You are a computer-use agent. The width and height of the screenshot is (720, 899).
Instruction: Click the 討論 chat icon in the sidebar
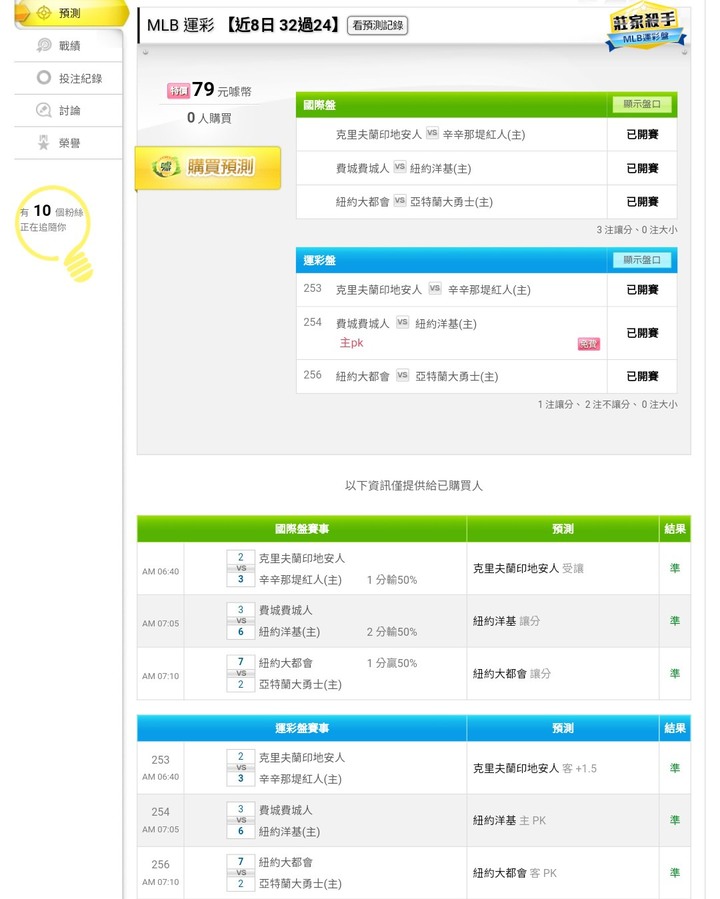[44, 110]
